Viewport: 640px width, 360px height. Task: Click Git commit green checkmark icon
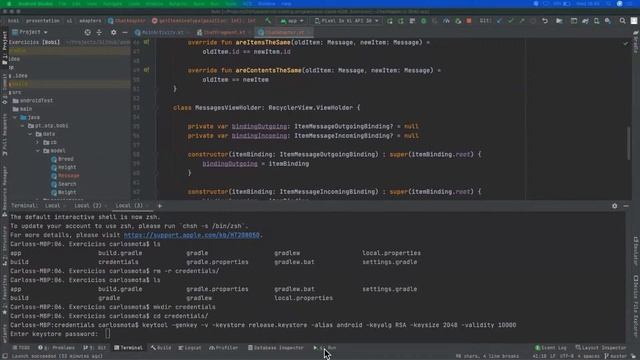tap(511, 21)
